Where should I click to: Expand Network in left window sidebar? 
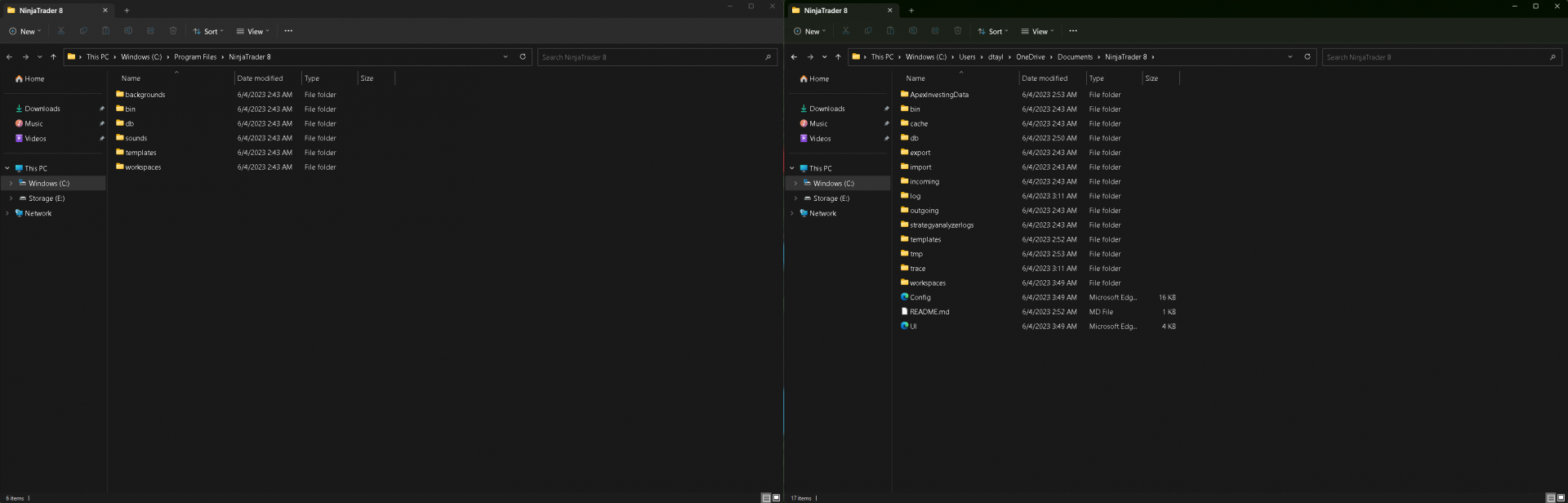(7, 213)
